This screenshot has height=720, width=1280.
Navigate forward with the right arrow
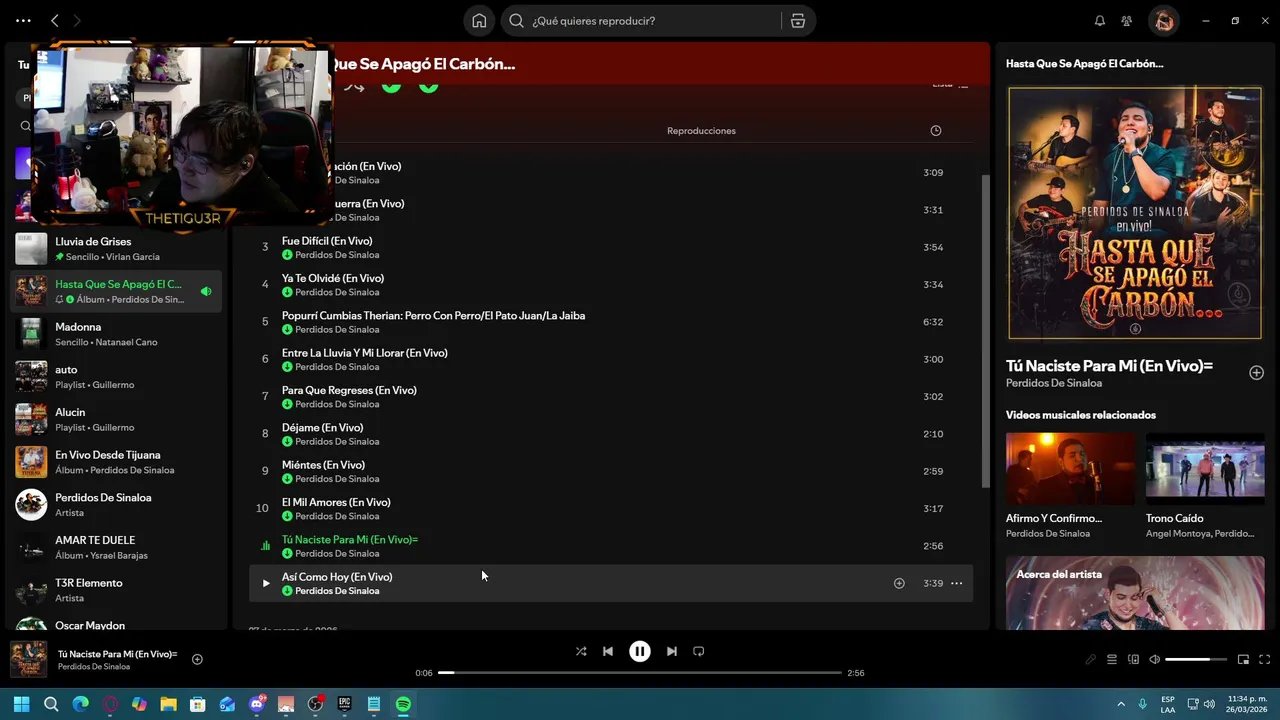tap(77, 21)
